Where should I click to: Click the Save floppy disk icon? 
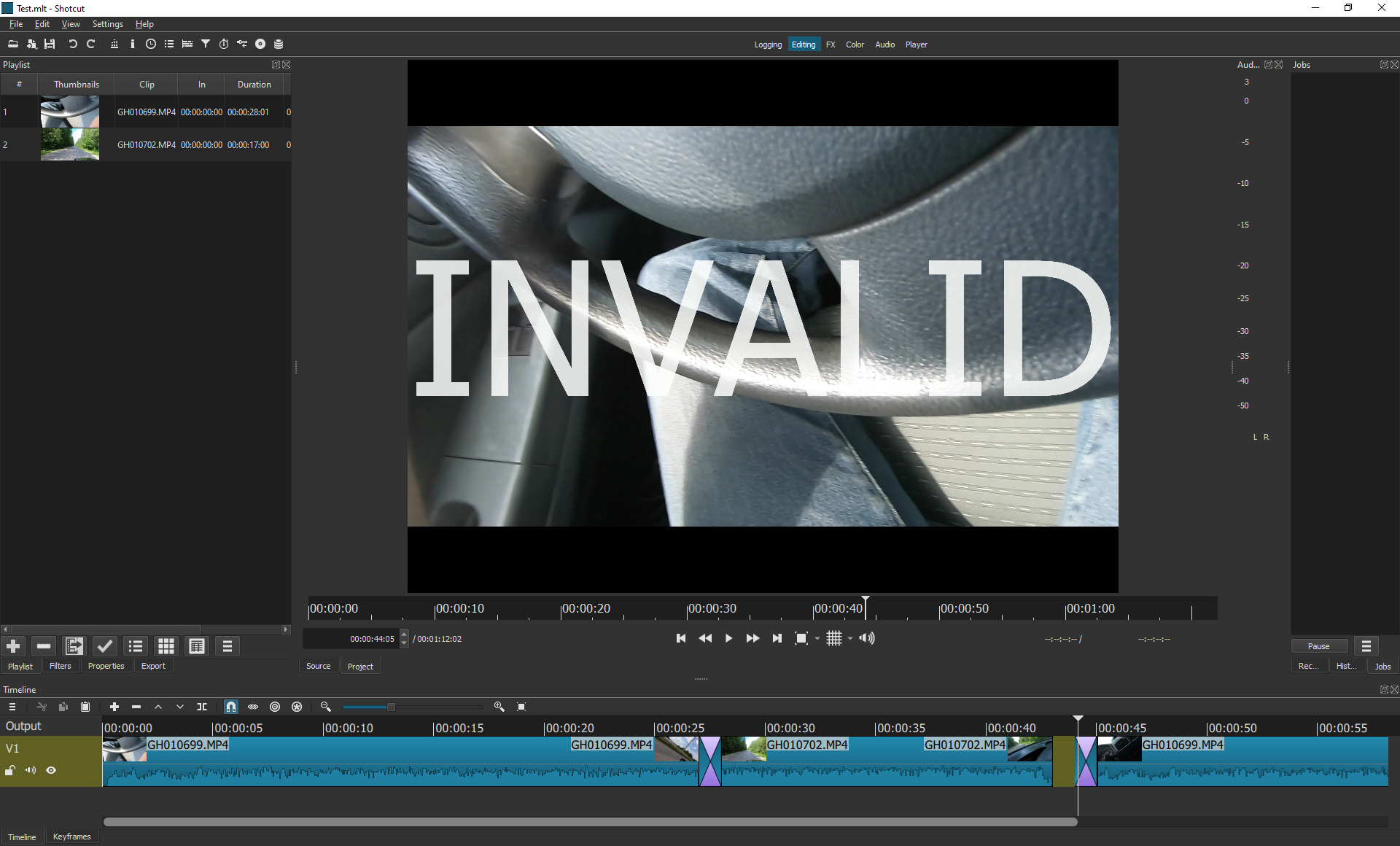(x=50, y=44)
